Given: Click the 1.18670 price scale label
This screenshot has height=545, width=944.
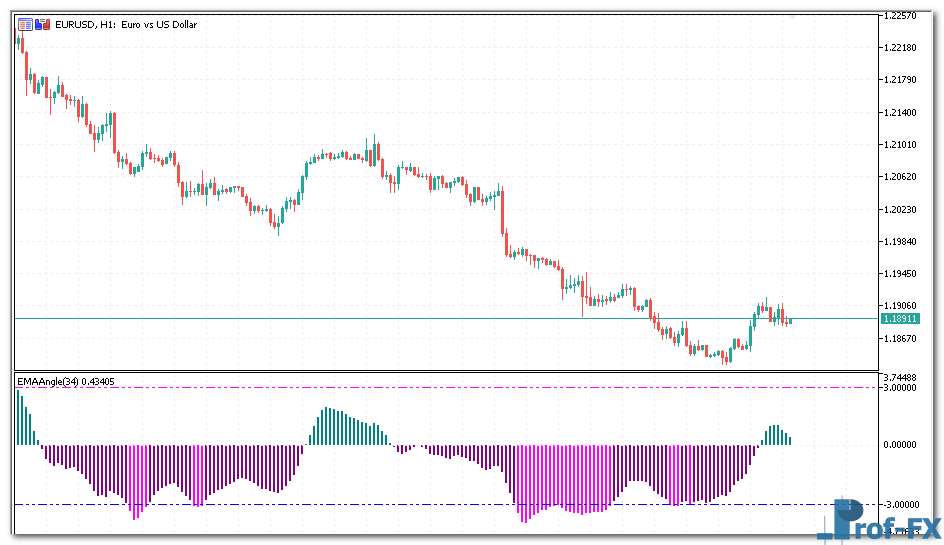Looking at the screenshot, I should click(x=901, y=338).
